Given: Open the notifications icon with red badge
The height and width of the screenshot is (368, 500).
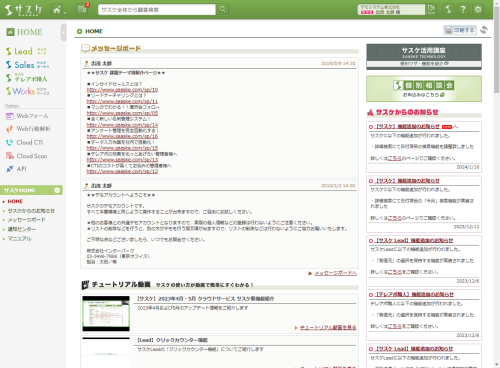Looking at the screenshot, I should click(x=82, y=9).
